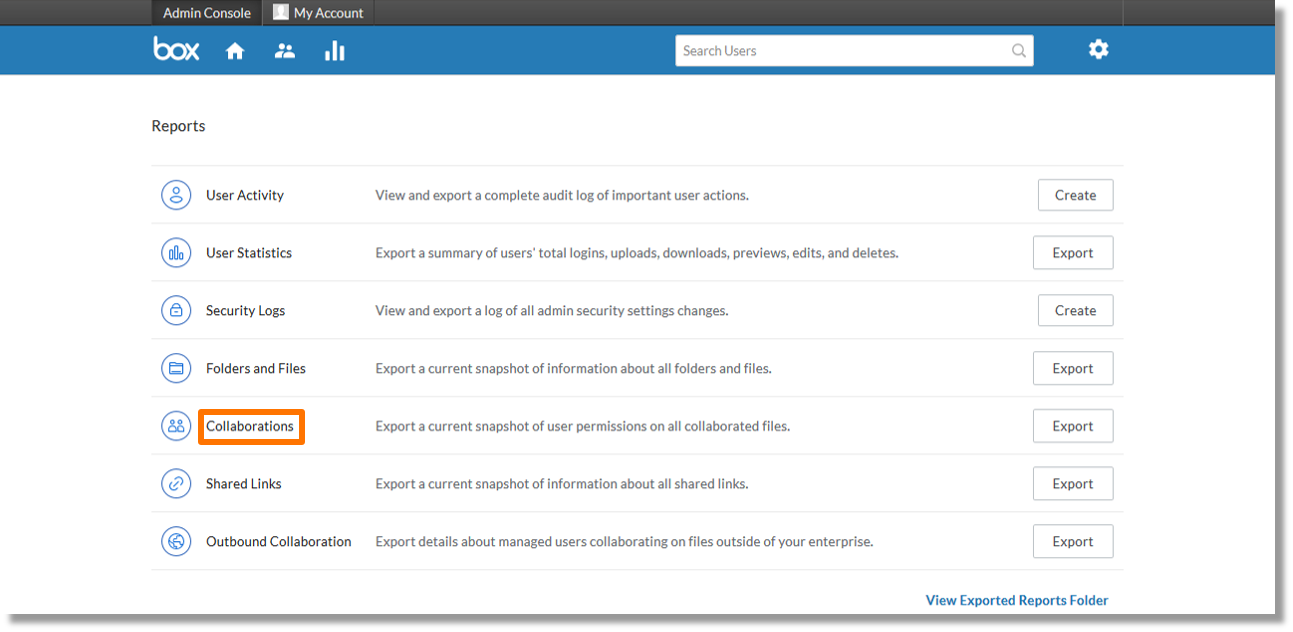This screenshot has width=1293, height=632.
Task: Click the Outbound Collaboration description starting 'Export details about managed users'
Action: [624, 542]
